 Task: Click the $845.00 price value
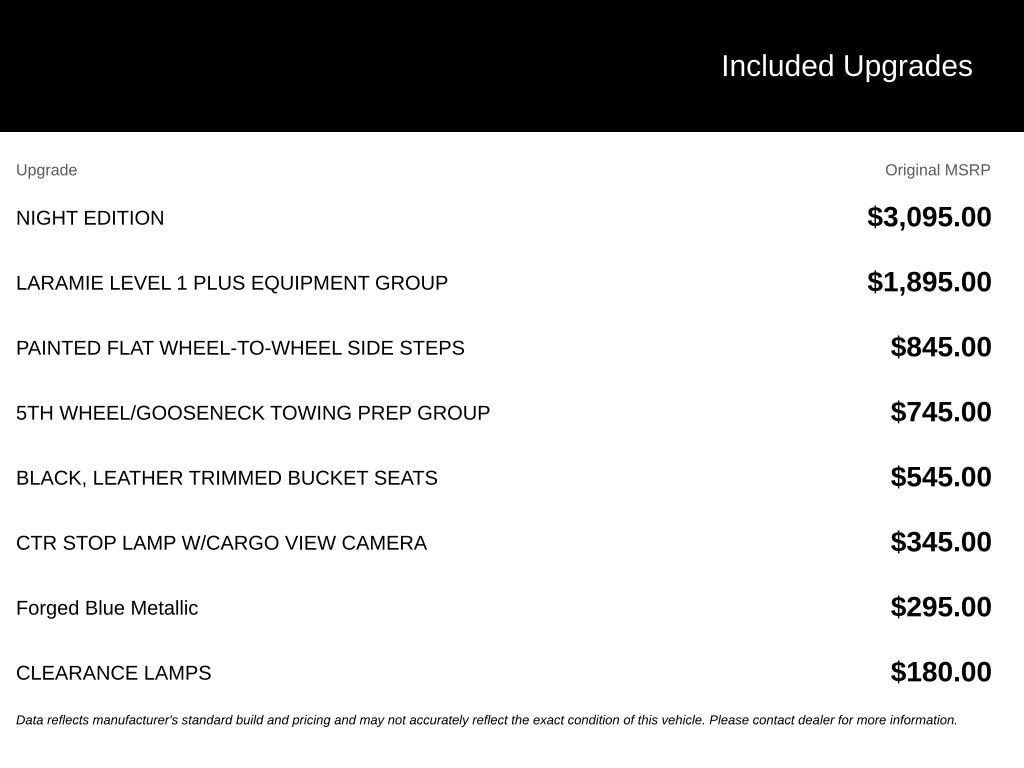click(x=940, y=347)
